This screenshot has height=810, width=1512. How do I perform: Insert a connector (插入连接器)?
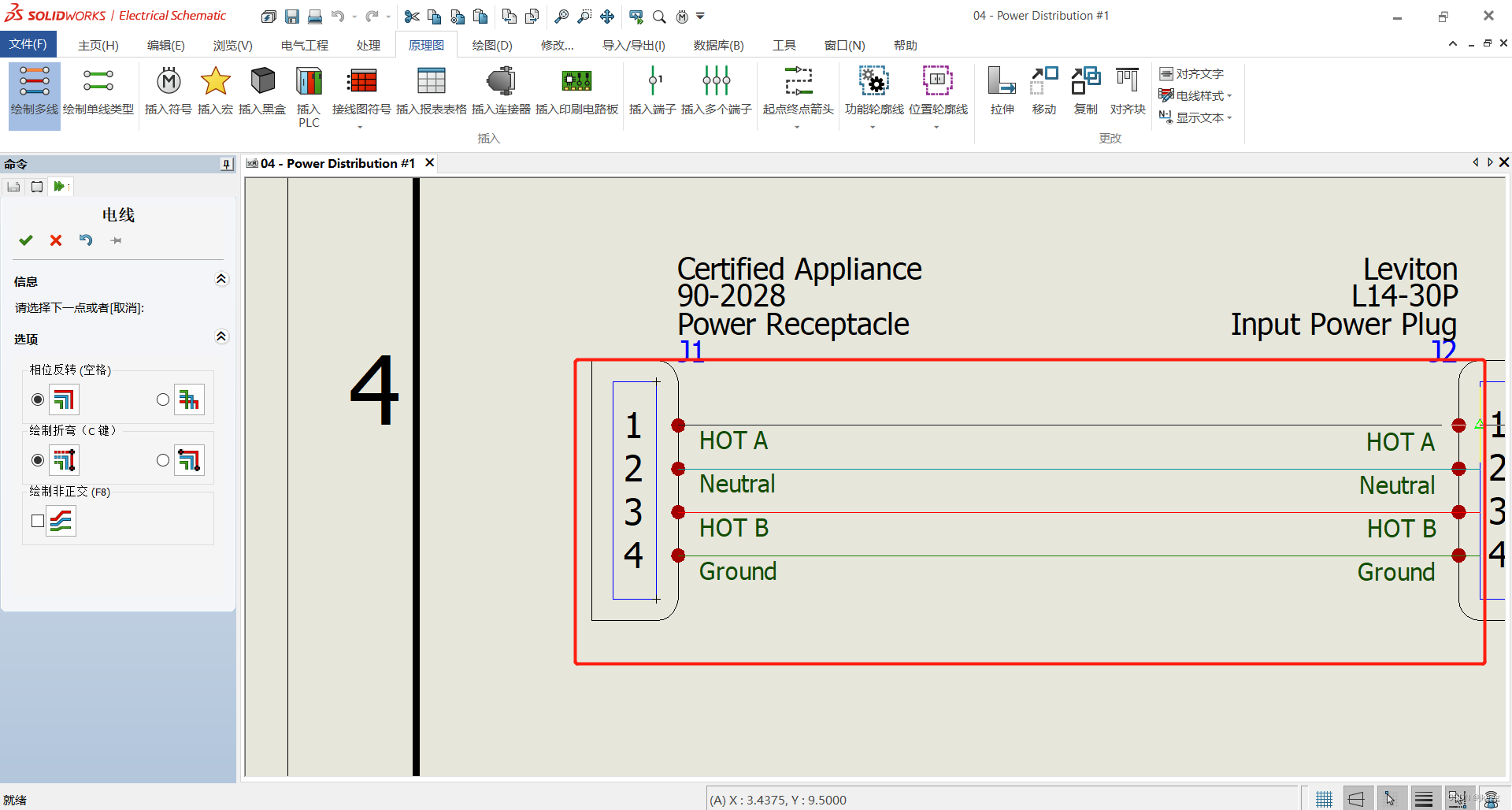501,91
